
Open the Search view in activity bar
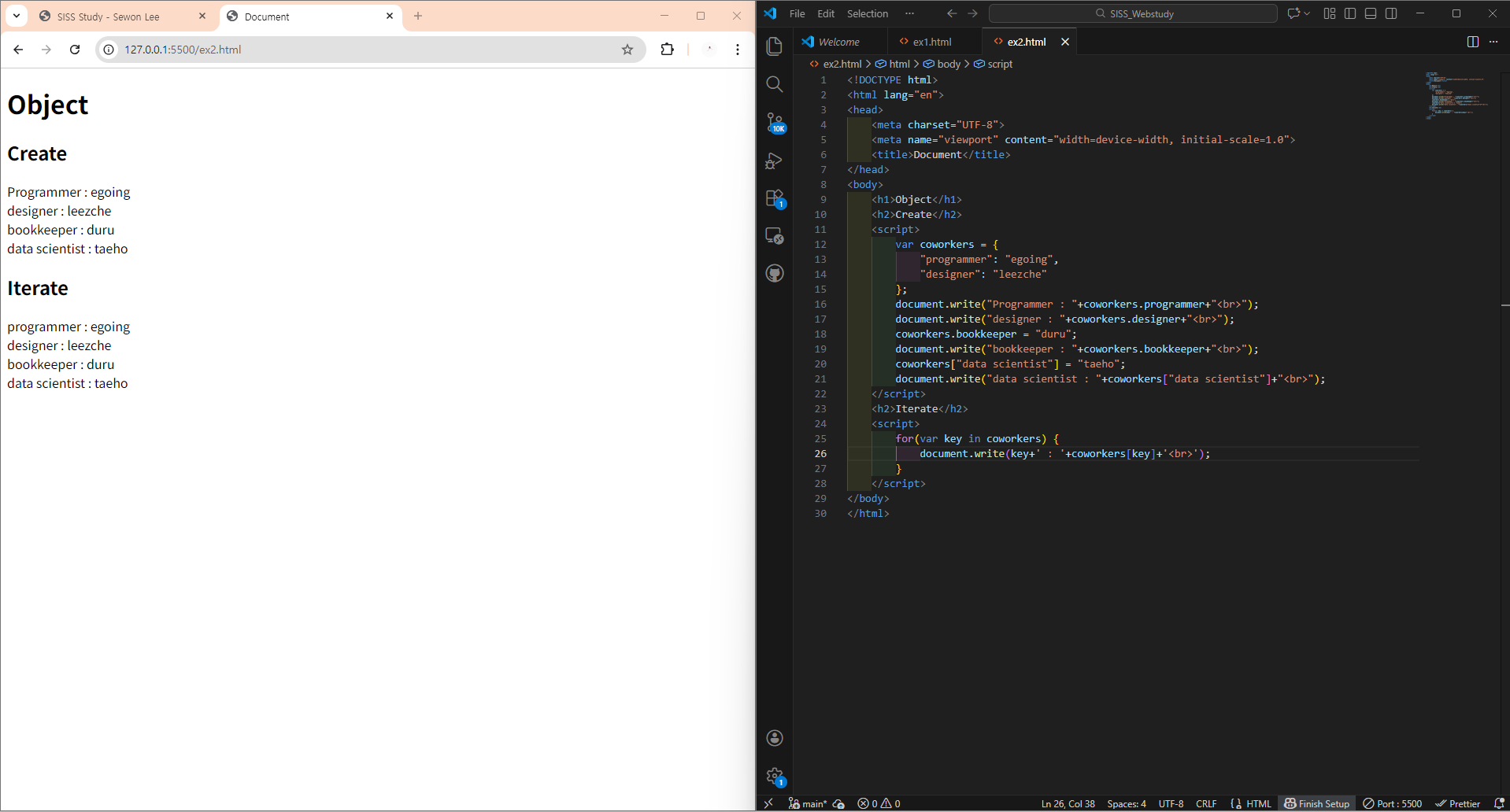coord(775,84)
